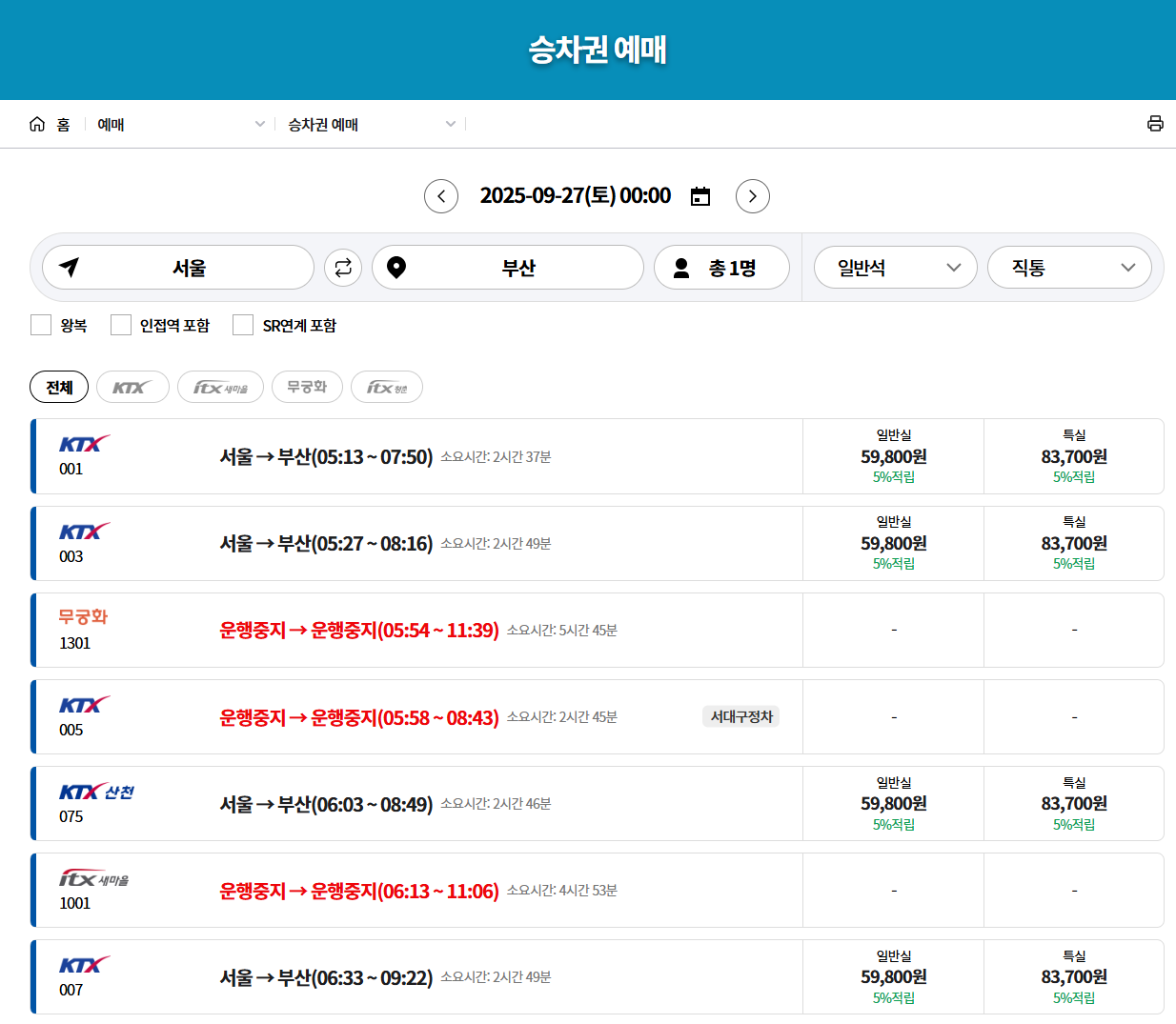1176x1024 pixels.
Task: Select 특실 83,700원 for train 001
Action: 1074,456
